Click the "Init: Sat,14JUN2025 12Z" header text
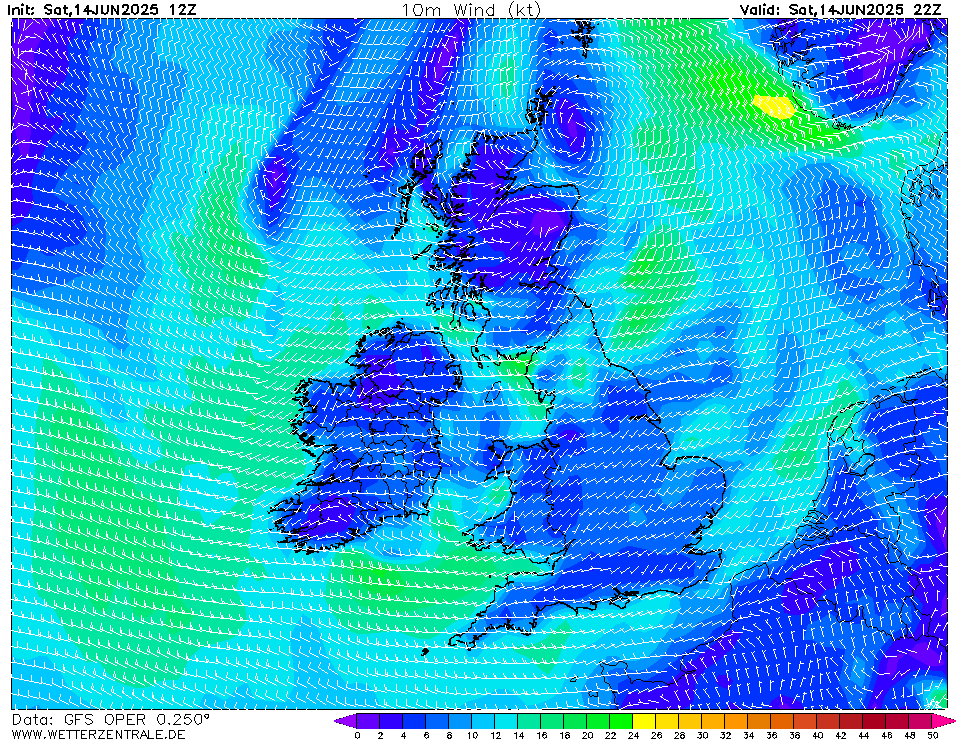Screen dimensions: 959x741 pos(102,9)
